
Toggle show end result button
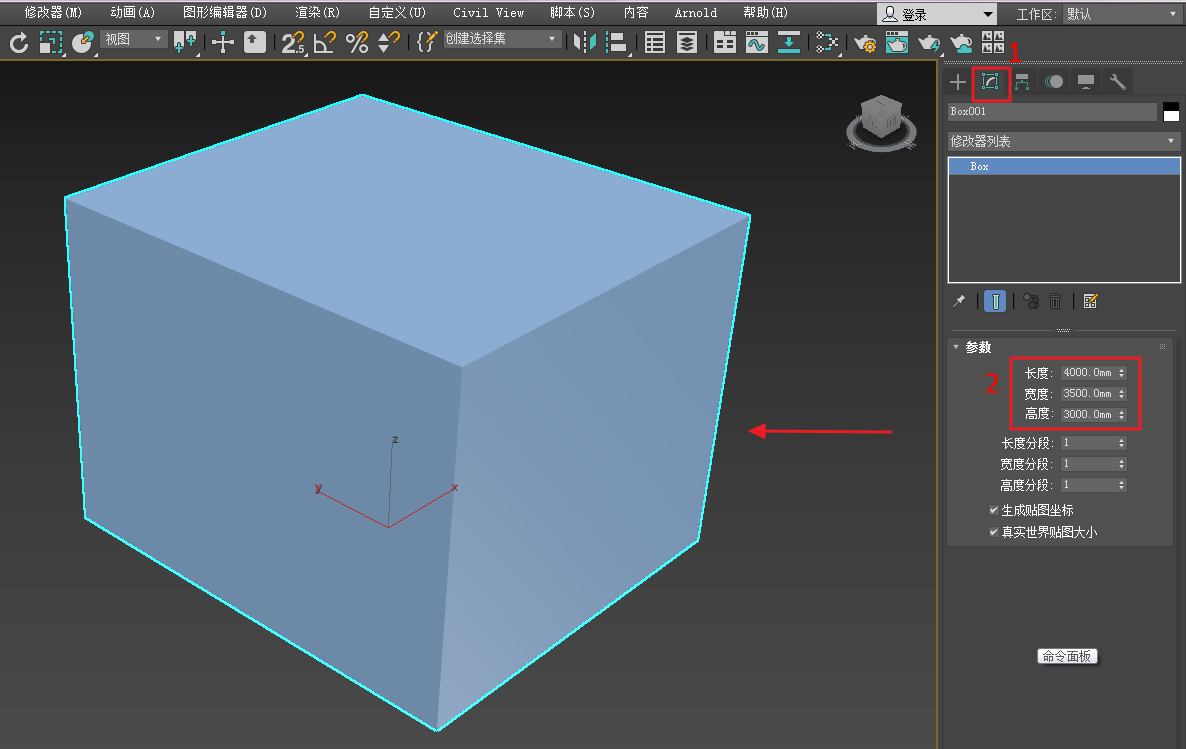tap(995, 301)
